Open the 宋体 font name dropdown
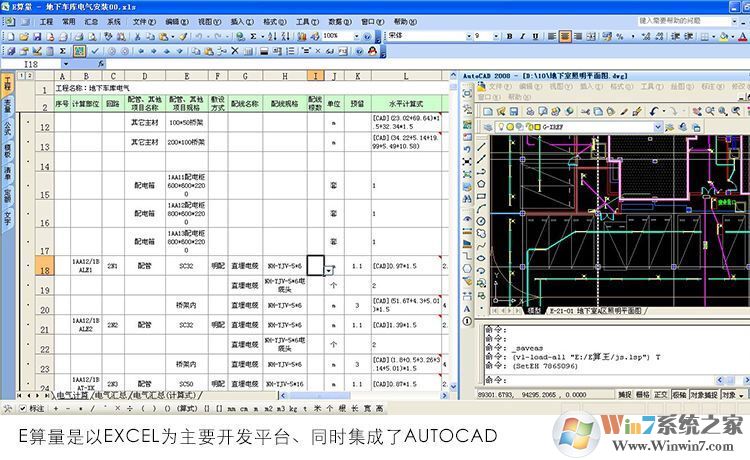This screenshot has height=460, width=750. (469, 36)
